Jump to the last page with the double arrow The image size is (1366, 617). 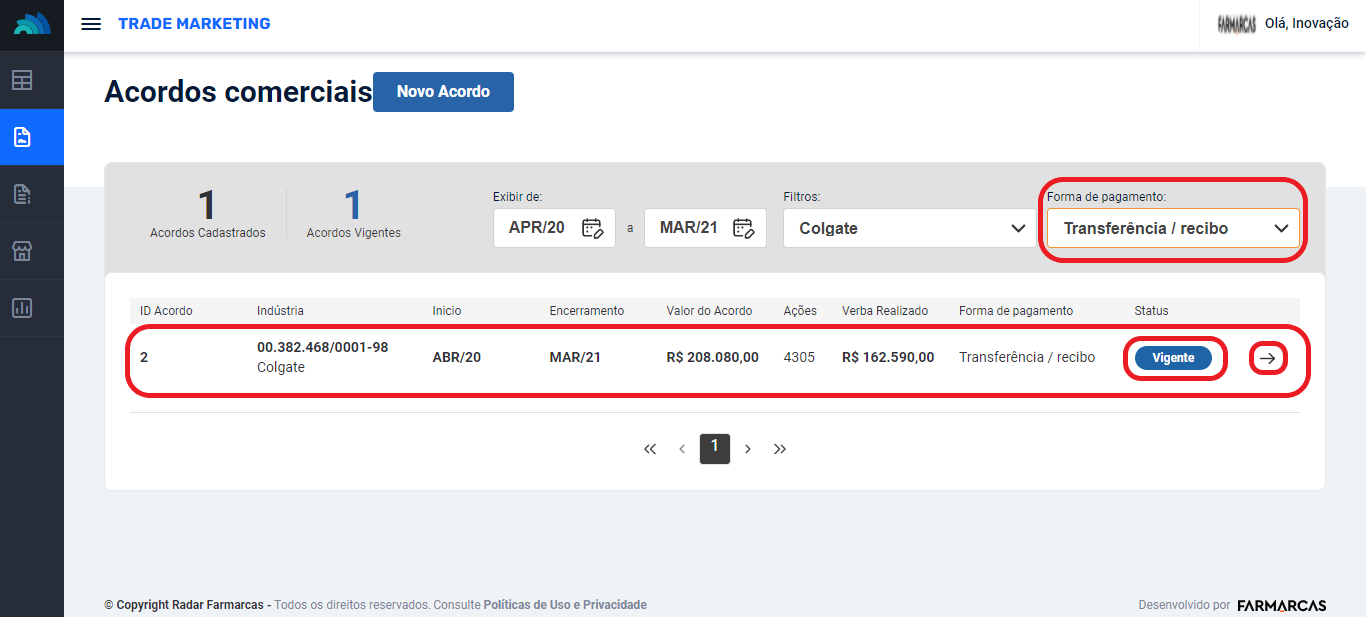(780, 449)
